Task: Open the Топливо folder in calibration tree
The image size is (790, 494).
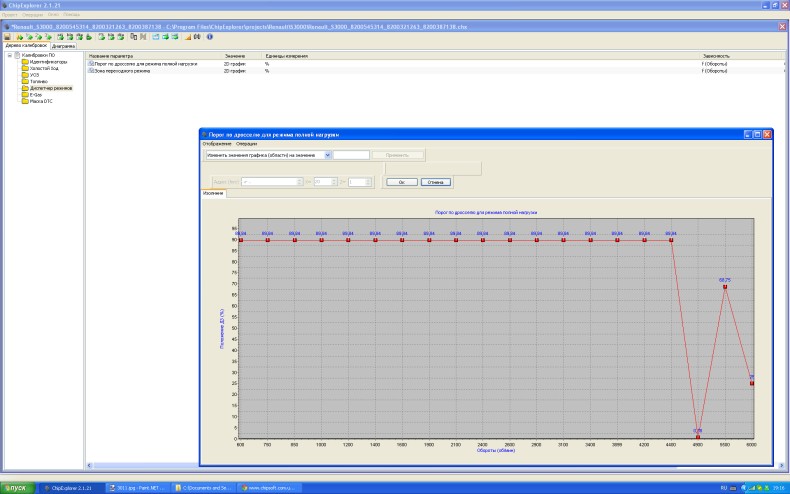Action: [x=40, y=81]
